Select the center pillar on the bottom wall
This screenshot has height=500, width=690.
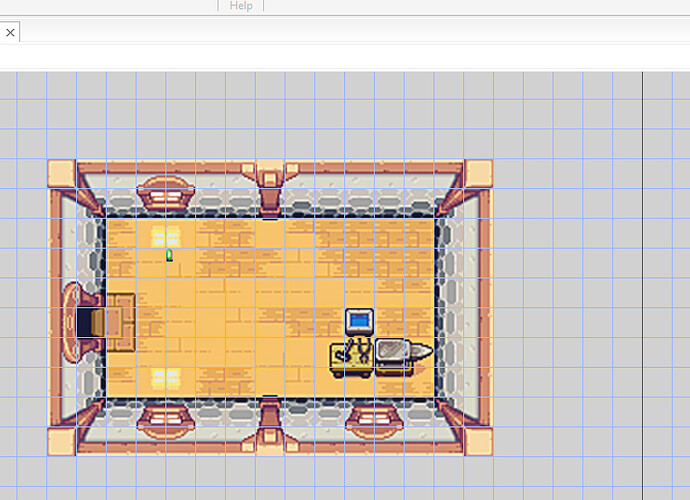(x=270, y=426)
